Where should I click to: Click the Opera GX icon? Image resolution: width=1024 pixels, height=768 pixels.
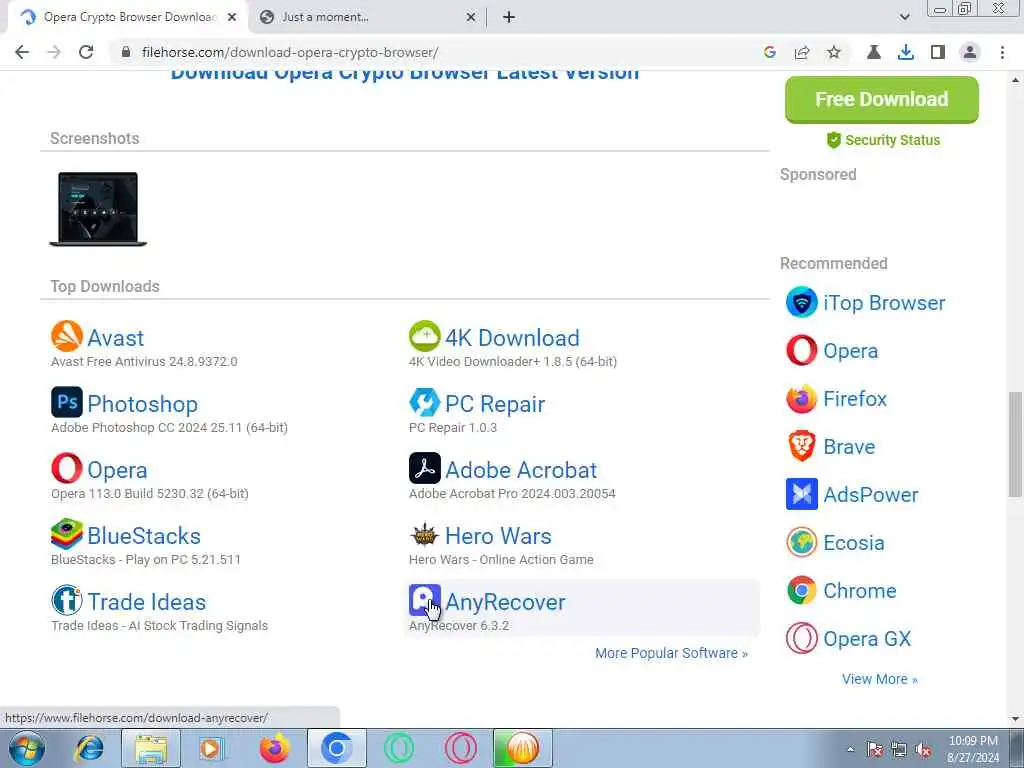(x=801, y=638)
